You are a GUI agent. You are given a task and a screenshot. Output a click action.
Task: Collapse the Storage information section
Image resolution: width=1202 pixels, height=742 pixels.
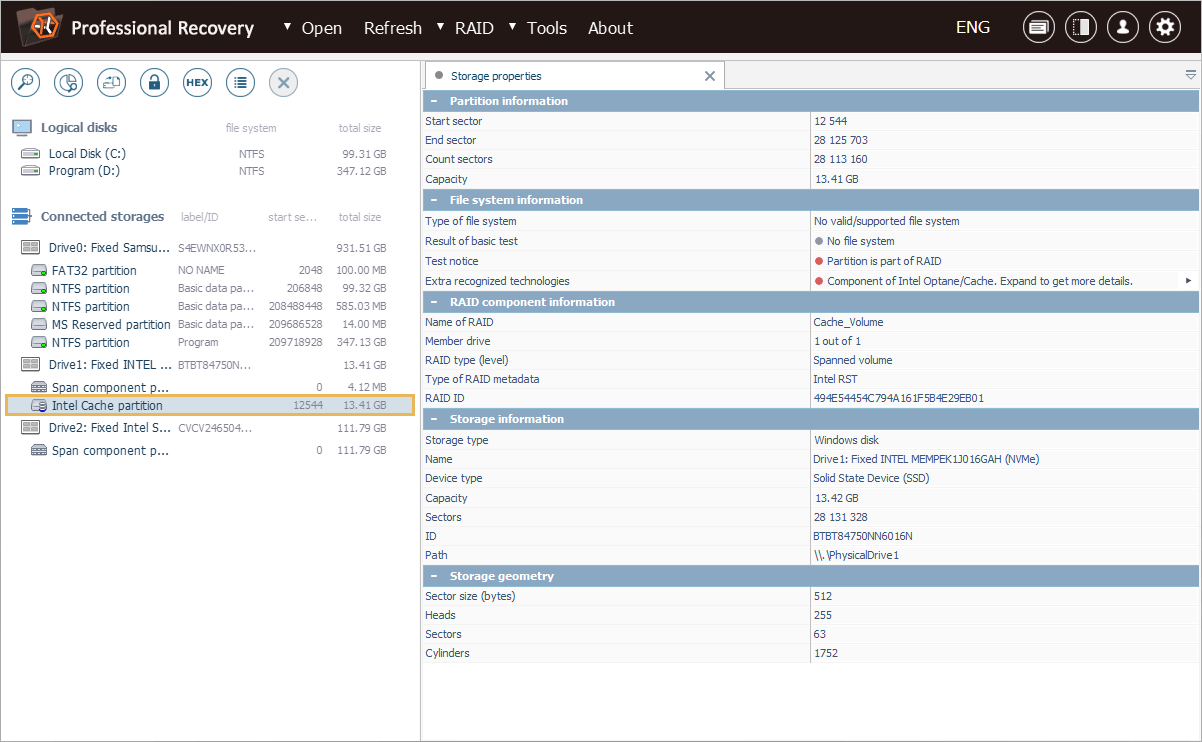[434, 419]
